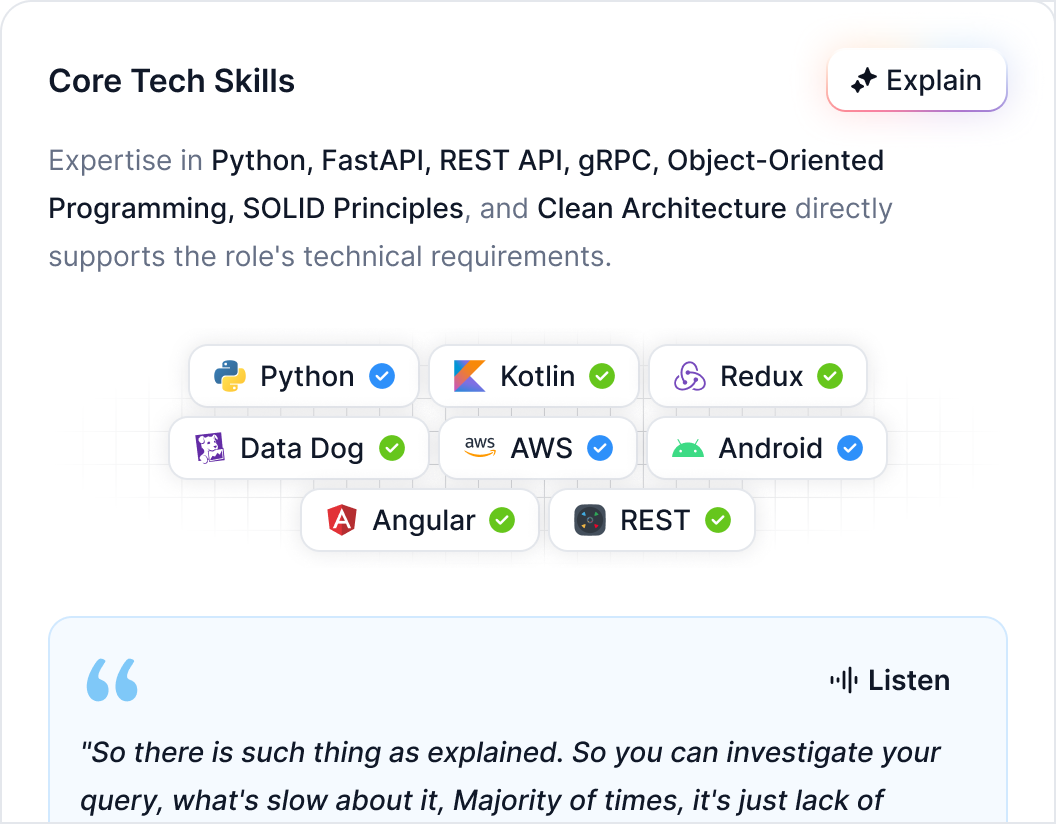Click the text 'supports the role's technical requirements.'
Image resolution: width=1056 pixels, height=824 pixels.
(330, 256)
